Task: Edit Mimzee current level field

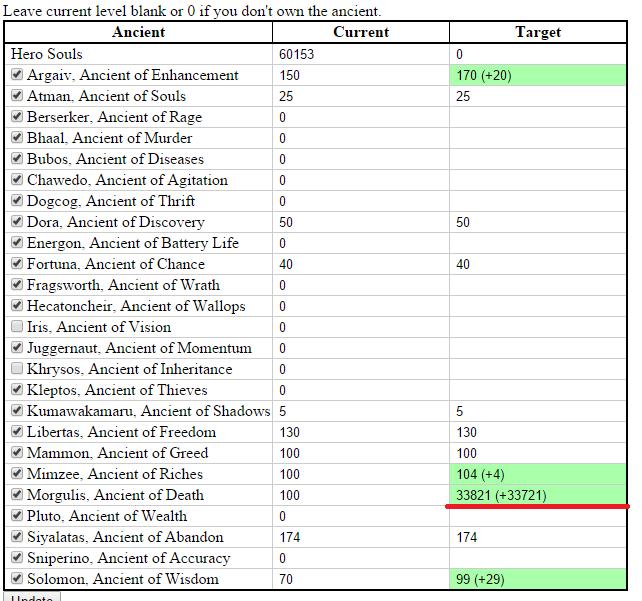Action: point(361,474)
